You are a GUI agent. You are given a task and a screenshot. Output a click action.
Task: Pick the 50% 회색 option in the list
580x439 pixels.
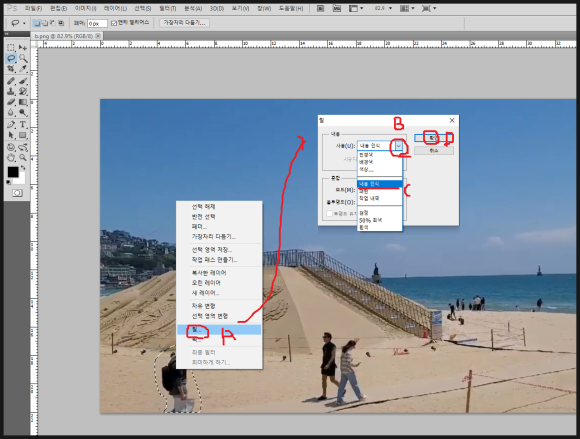pyautogui.click(x=380, y=220)
